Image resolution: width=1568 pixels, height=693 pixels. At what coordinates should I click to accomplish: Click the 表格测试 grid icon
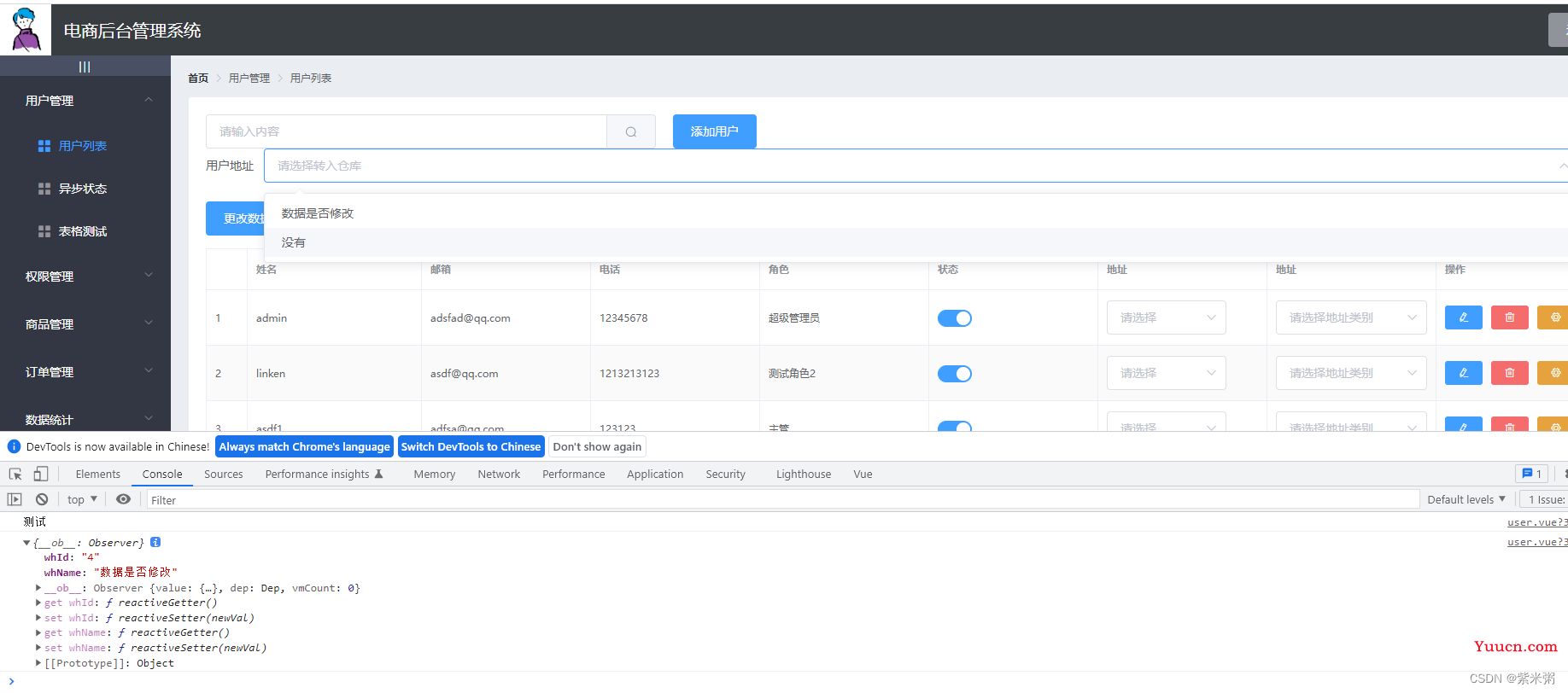coord(44,231)
